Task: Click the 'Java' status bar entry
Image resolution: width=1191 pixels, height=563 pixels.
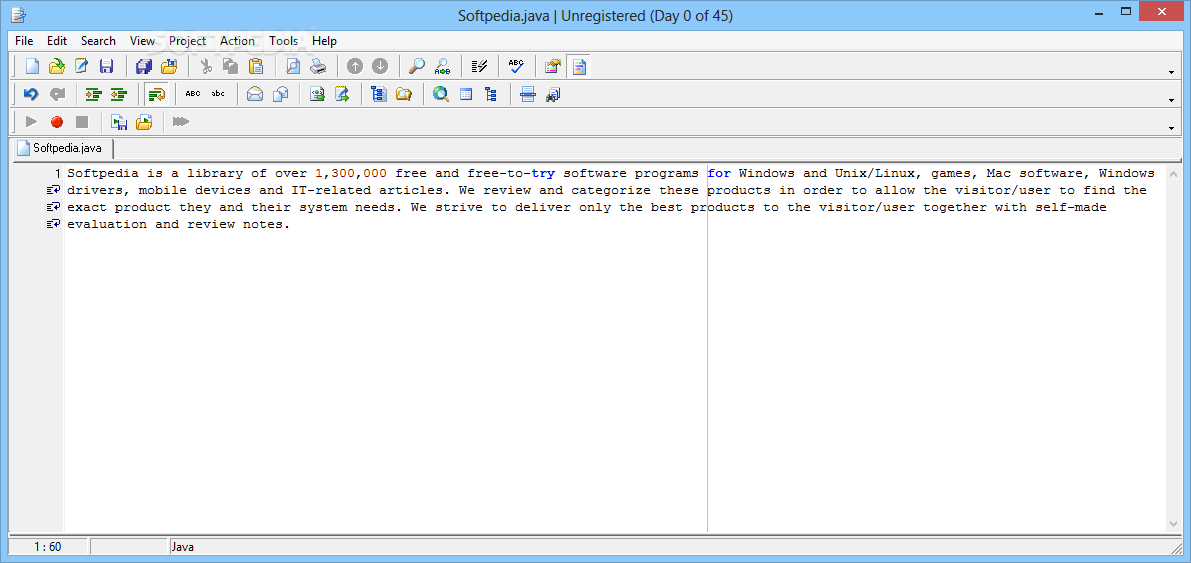Action: tap(182, 546)
